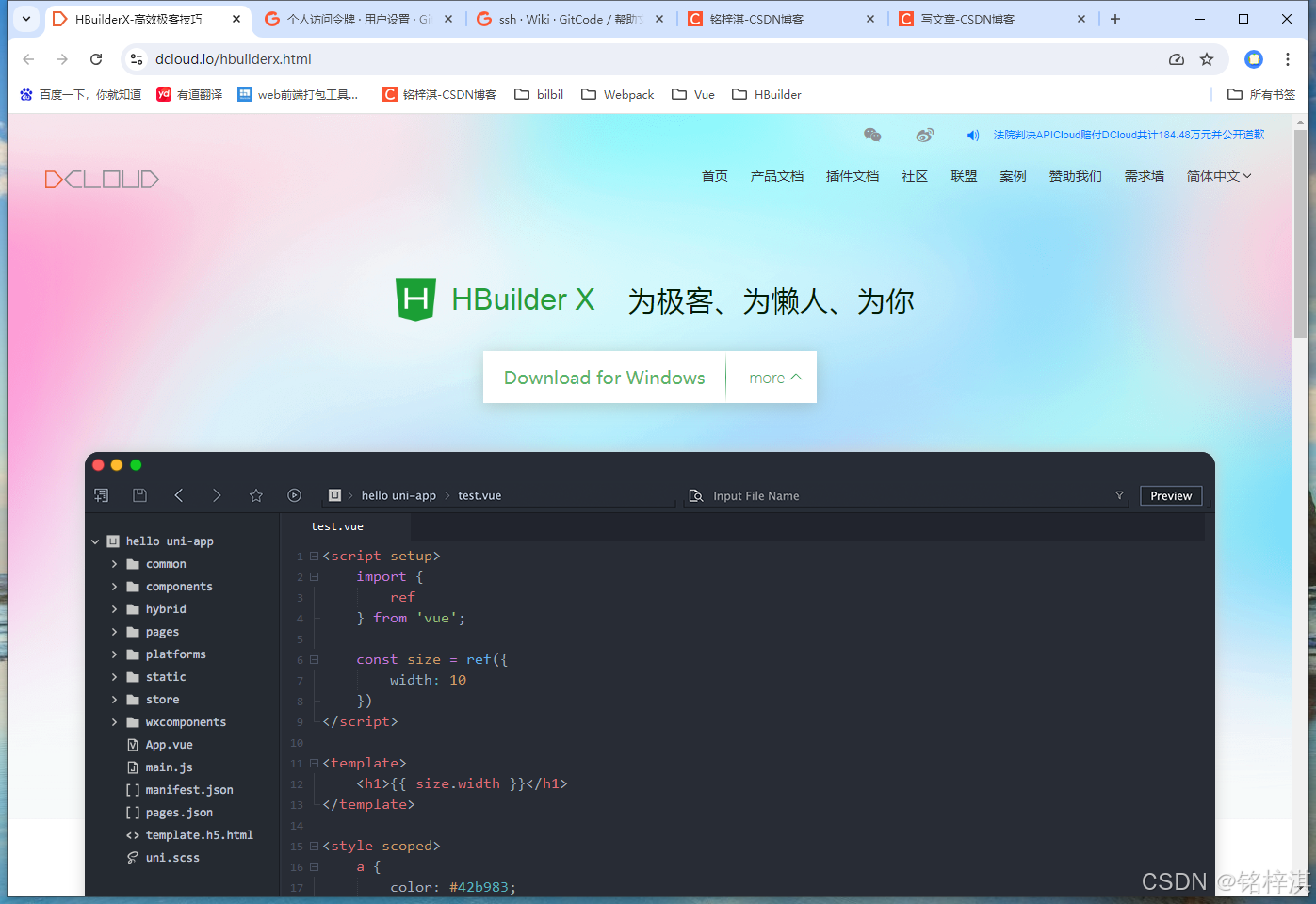
Task: Click the run play icon in the editor toolbar
Action: click(x=294, y=495)
